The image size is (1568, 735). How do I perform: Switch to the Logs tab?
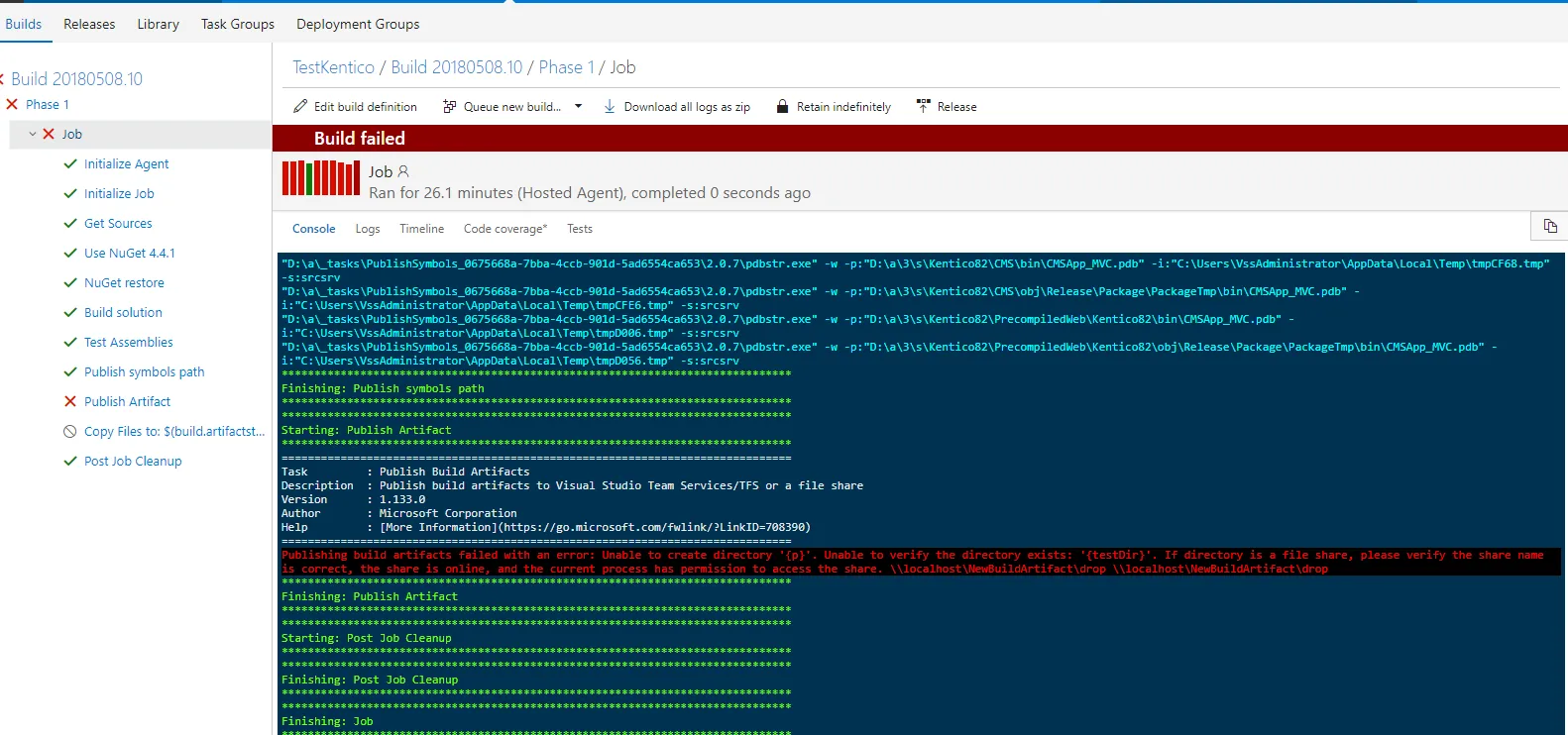click(x=368, y=229)
